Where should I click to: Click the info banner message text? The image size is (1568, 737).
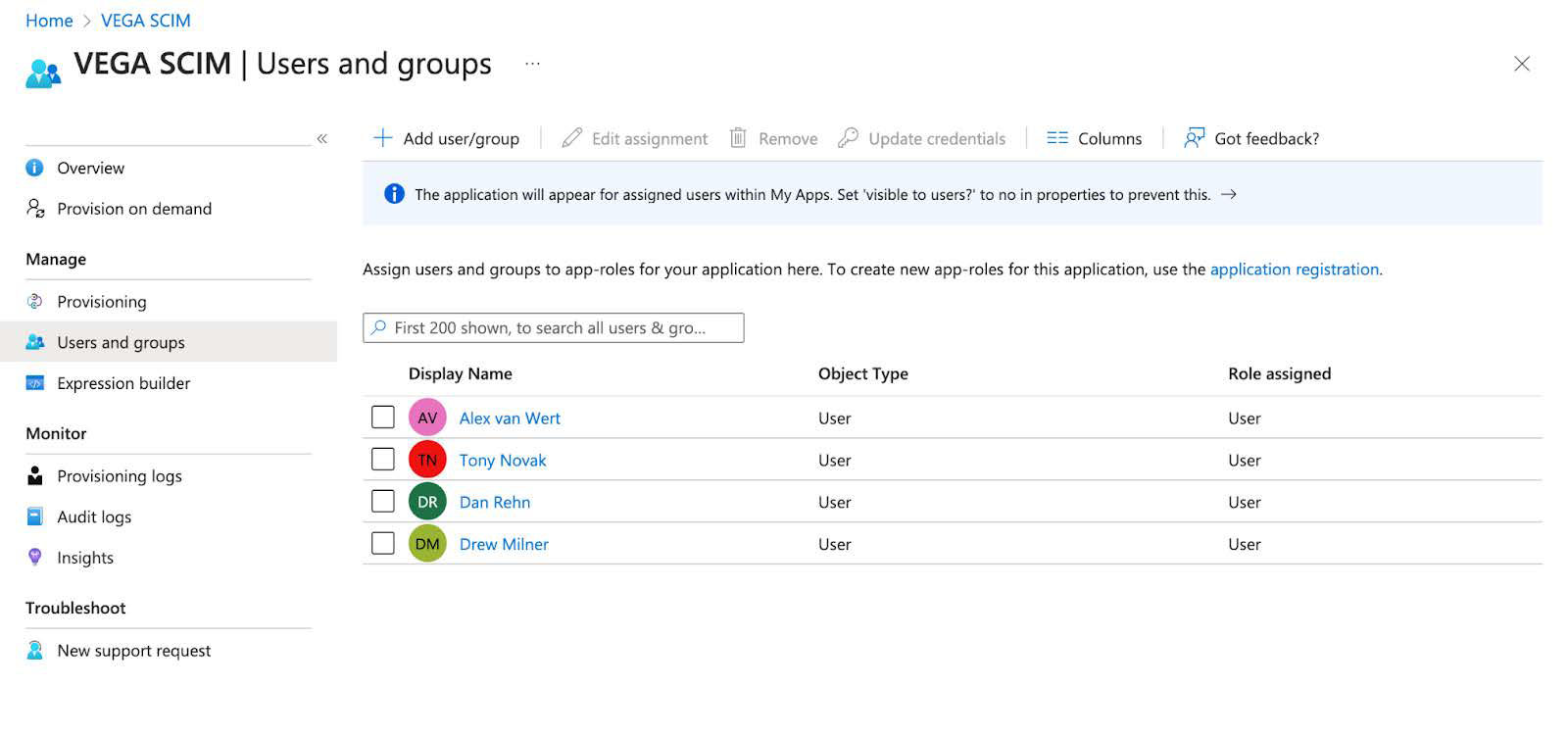coord(812,195)
